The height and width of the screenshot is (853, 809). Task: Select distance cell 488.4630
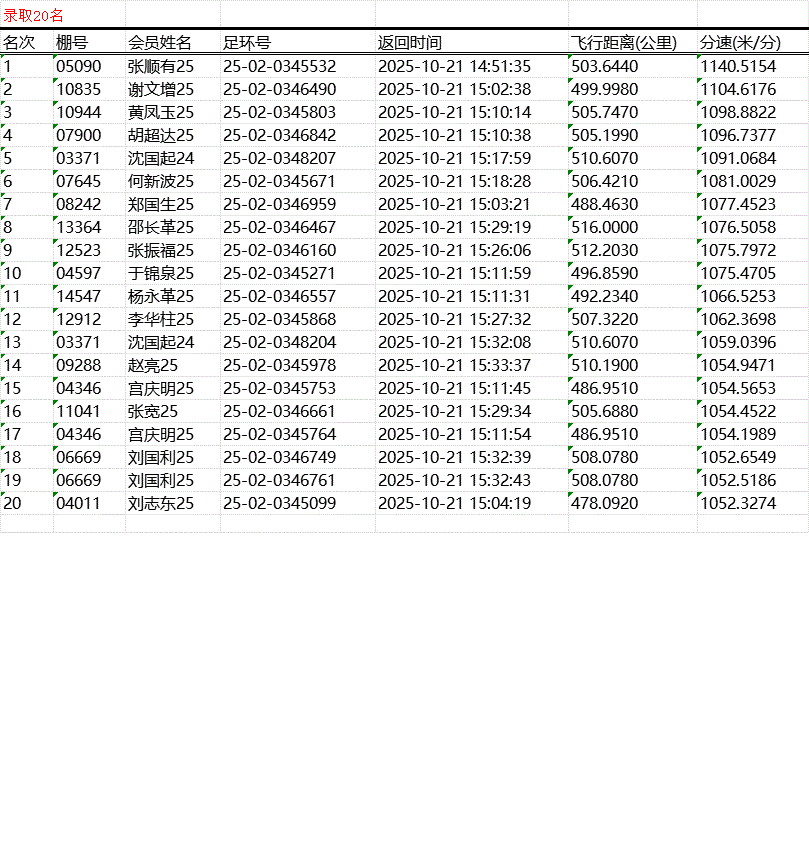[604, 204]
